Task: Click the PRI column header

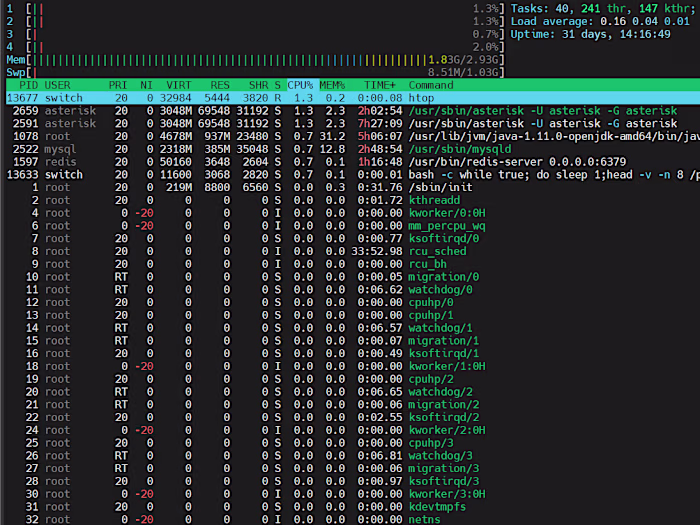Action: (x=118, y=85)
